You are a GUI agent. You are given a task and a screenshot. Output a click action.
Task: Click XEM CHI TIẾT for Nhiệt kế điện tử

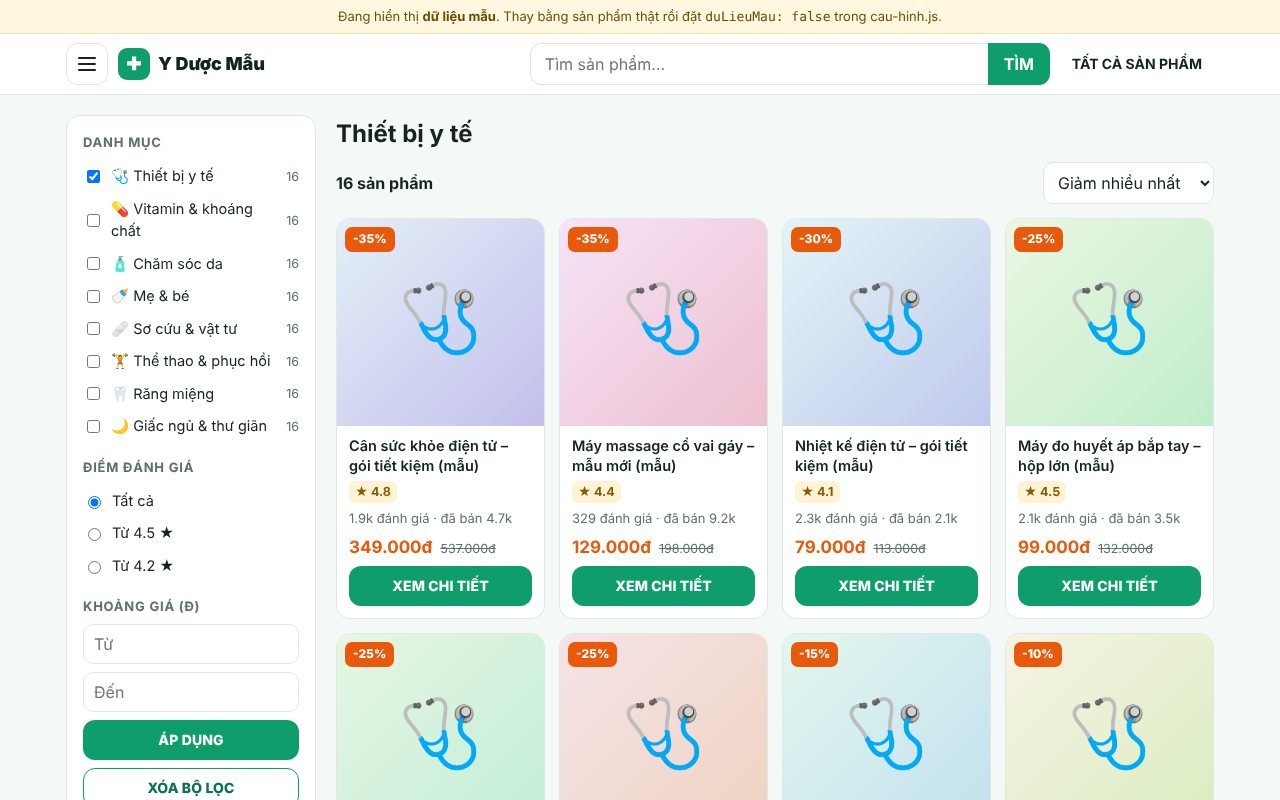coord(886,586)
